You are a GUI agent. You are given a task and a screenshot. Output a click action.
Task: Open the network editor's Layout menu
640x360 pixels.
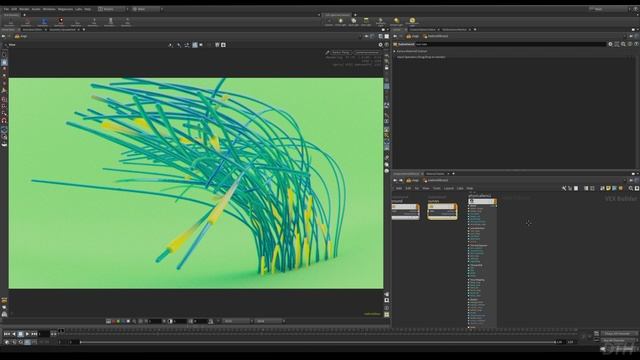pyautogui.click(x=449, y=188)
